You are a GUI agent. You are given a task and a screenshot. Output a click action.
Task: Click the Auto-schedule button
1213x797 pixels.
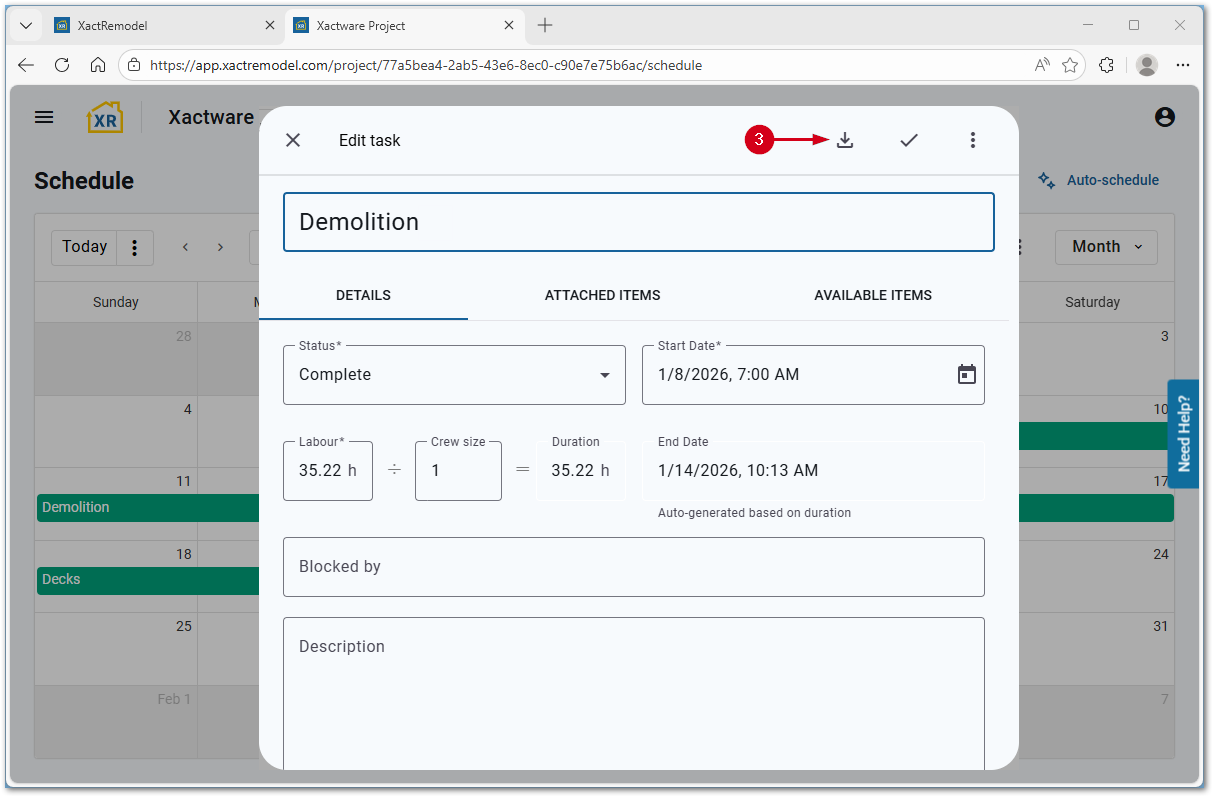coord(1099,180)
